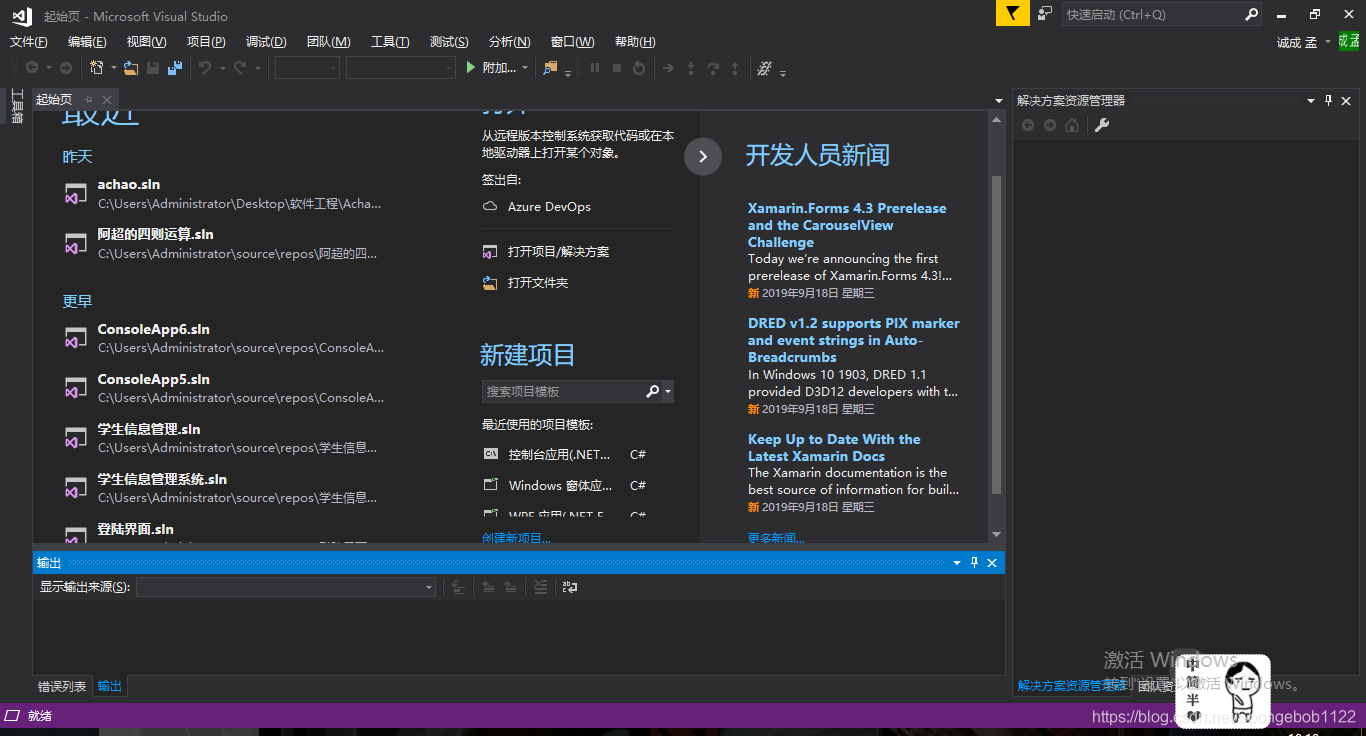
Task: Close the 起始页 tab
Action: coord(107,99)
